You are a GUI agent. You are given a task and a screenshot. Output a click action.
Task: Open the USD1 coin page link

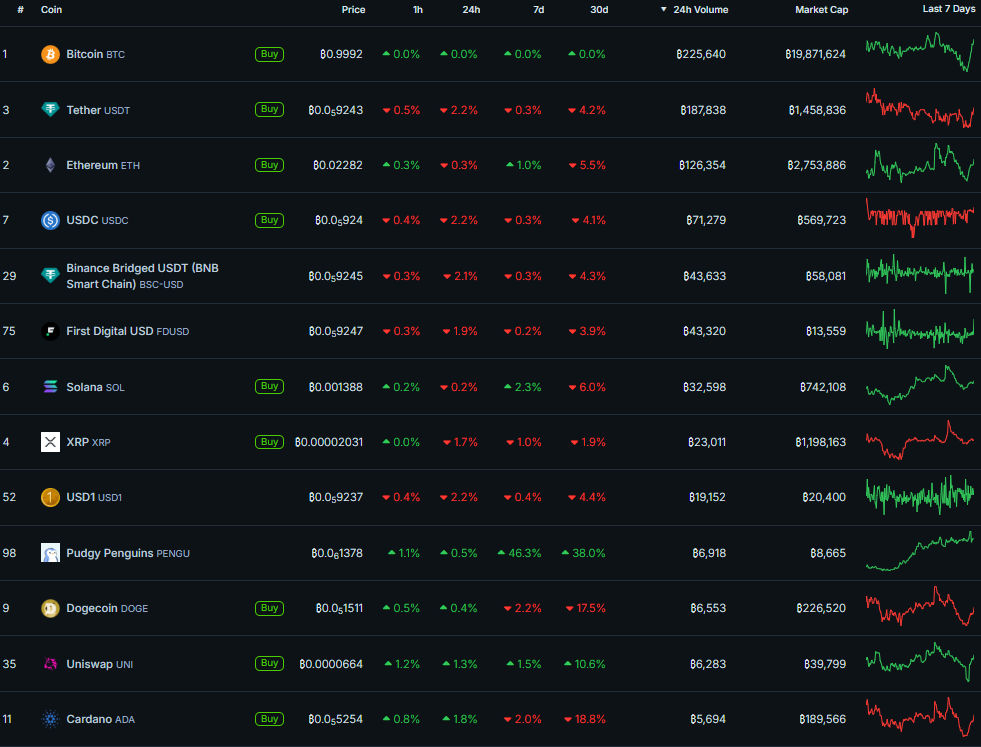(94, 497)
